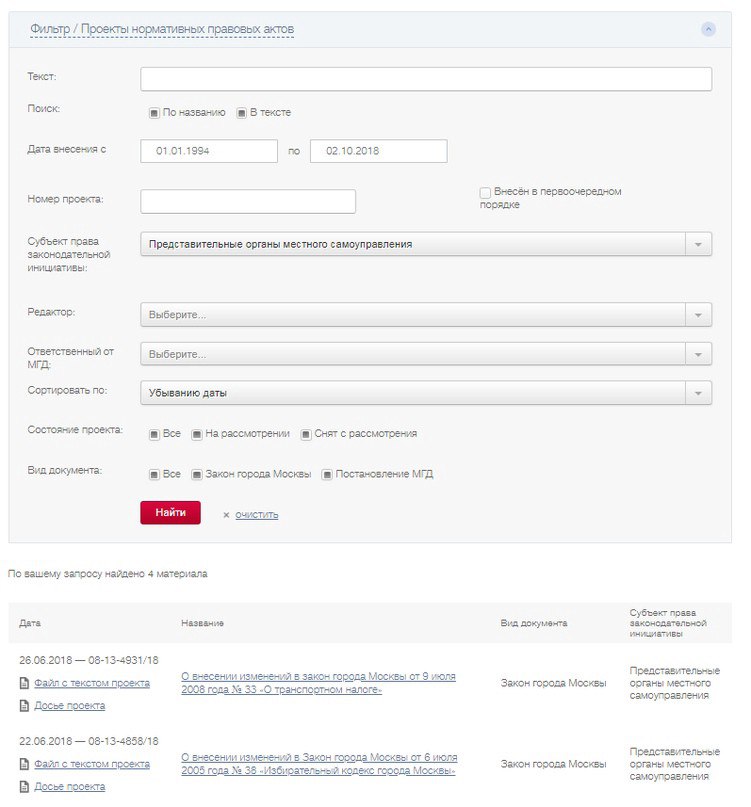Click Закон города Москвы cell in the 26.06.2018 row
This screenshot has height=807, width=751.
click(x=553, y=683)
